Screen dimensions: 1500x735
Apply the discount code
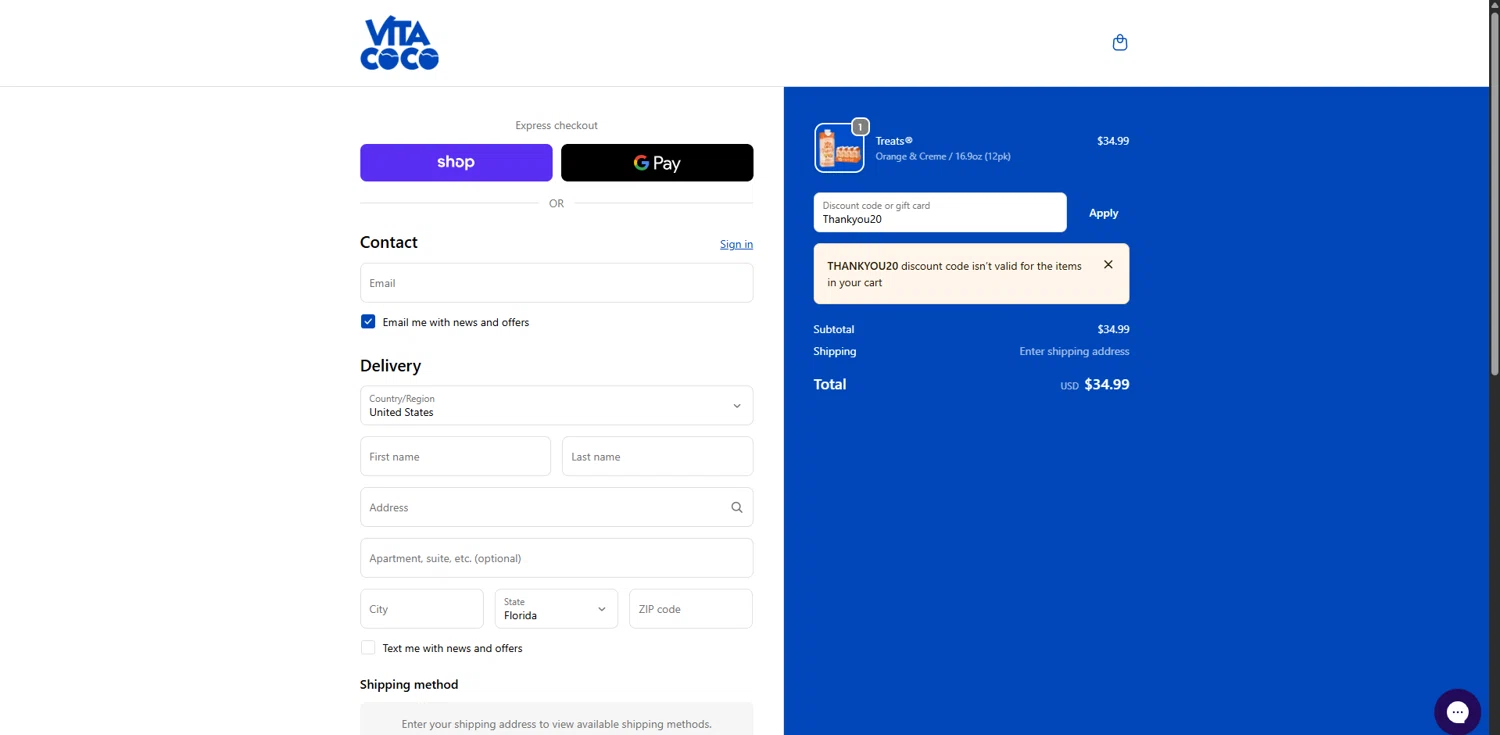click(1103, 213)
